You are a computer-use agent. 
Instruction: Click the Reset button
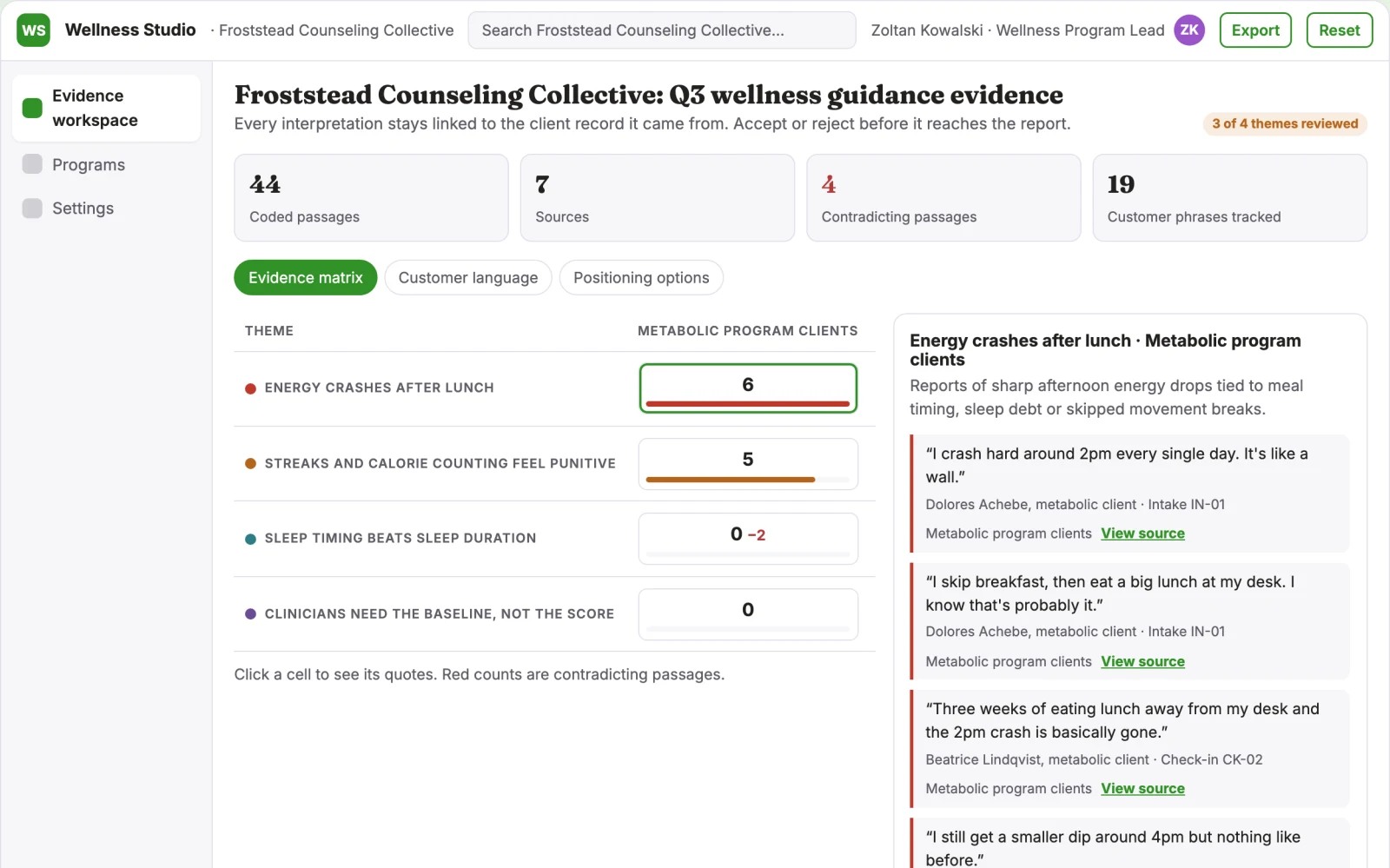tap(1339, 30)
